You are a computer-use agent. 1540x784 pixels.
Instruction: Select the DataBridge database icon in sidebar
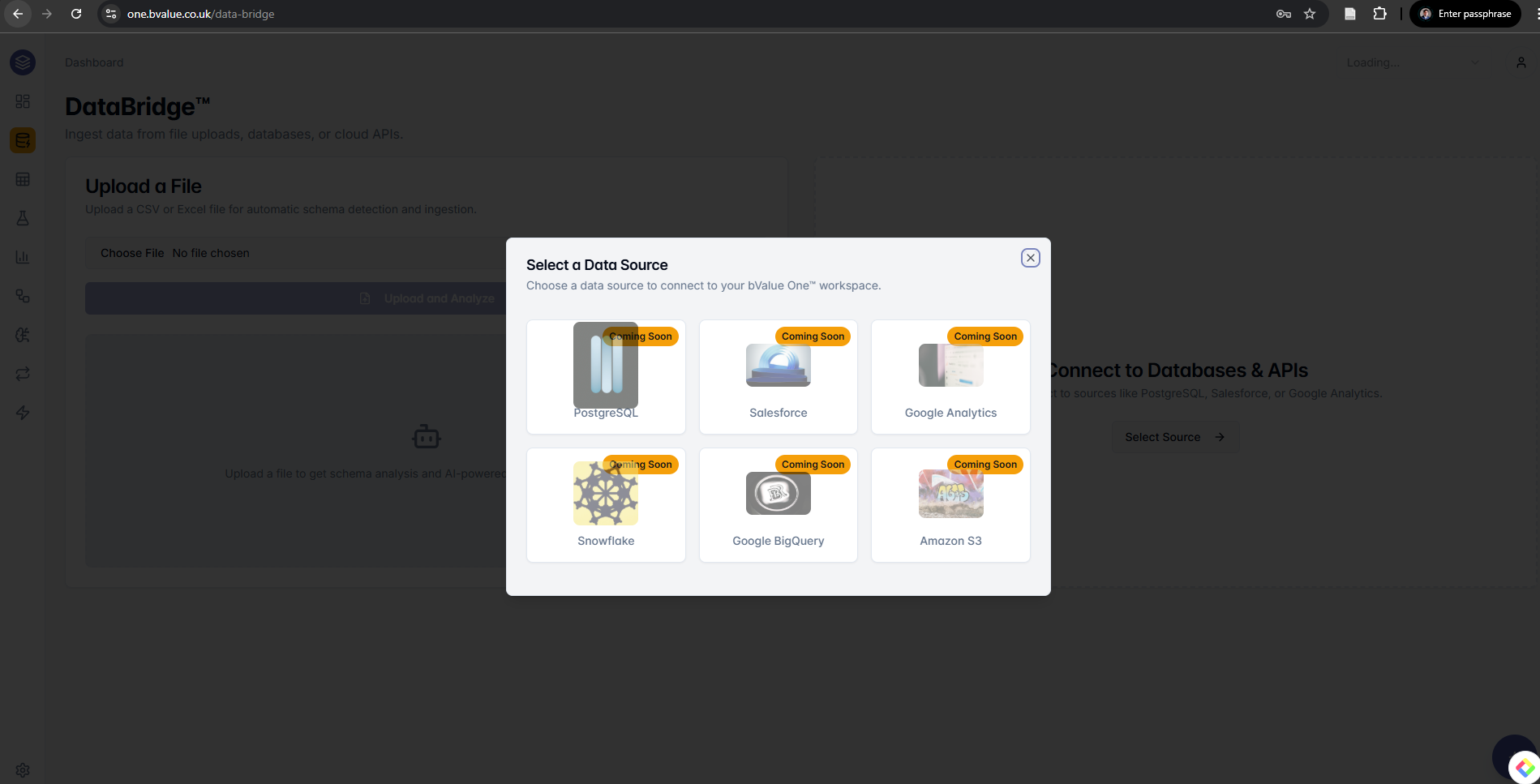point(22,139)
